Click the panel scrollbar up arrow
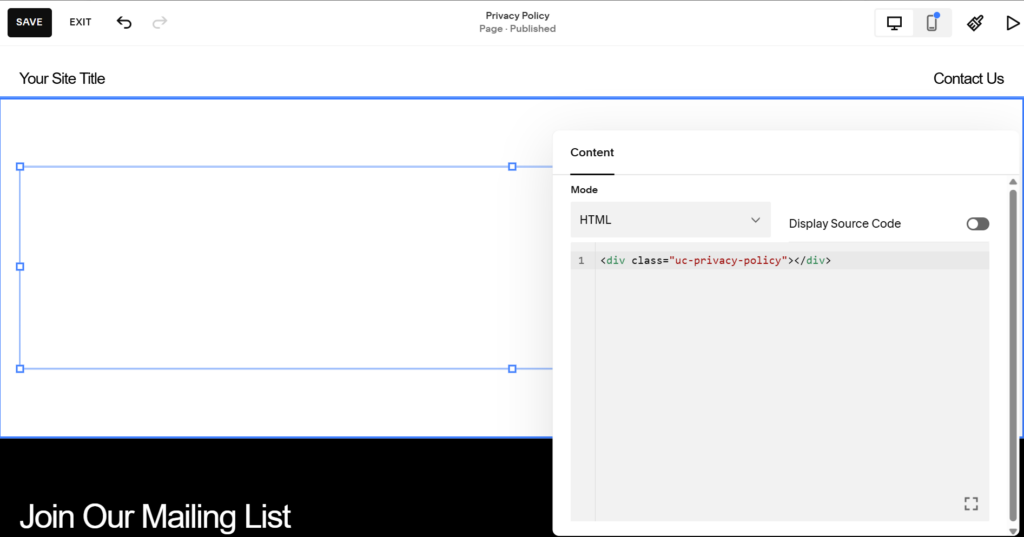 coord(1013,182)
